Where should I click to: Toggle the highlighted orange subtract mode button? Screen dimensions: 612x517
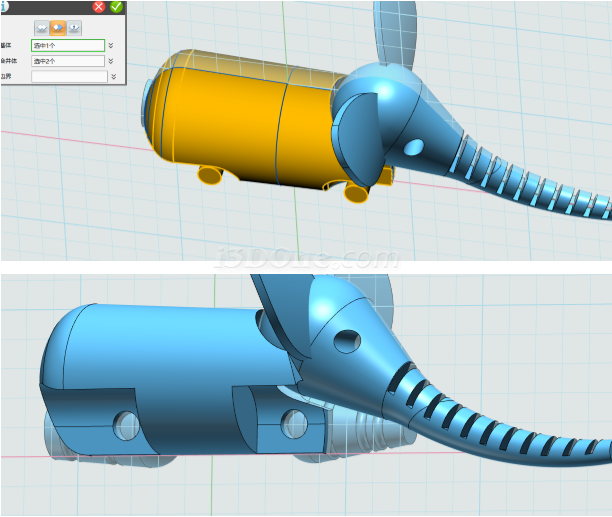(x=58, y=26)
